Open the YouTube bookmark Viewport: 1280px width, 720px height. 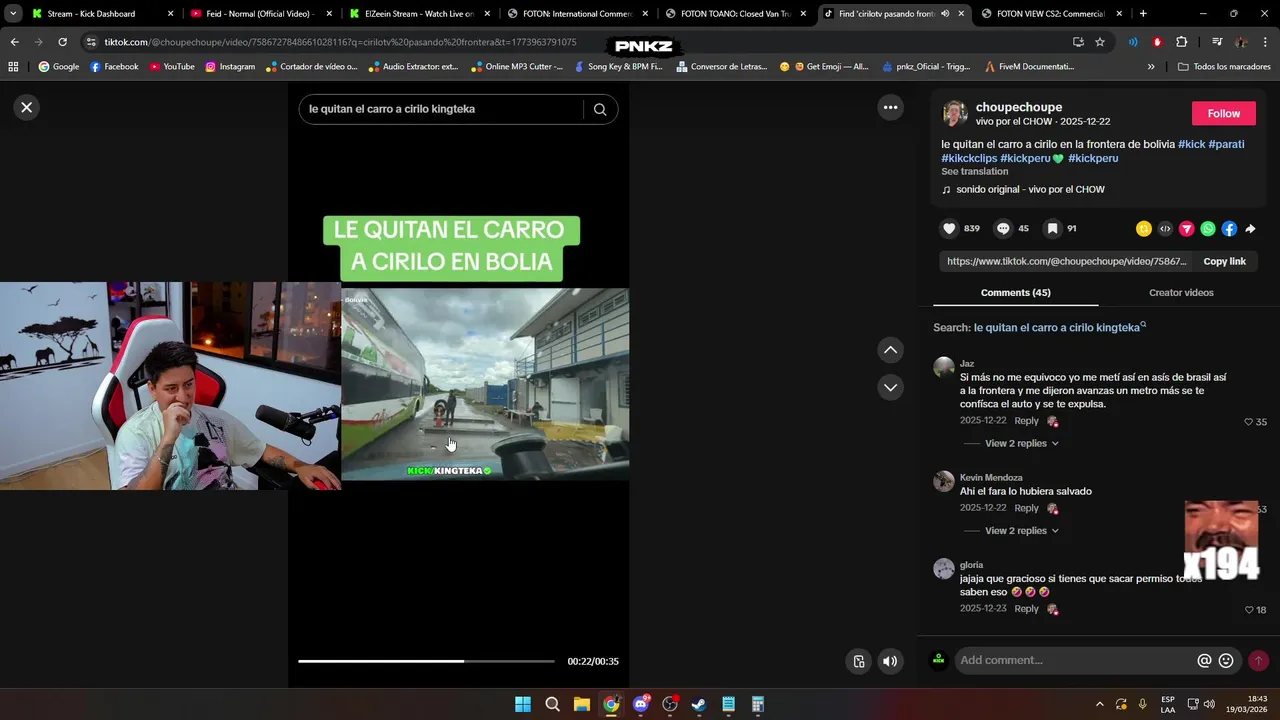(172, 67)
